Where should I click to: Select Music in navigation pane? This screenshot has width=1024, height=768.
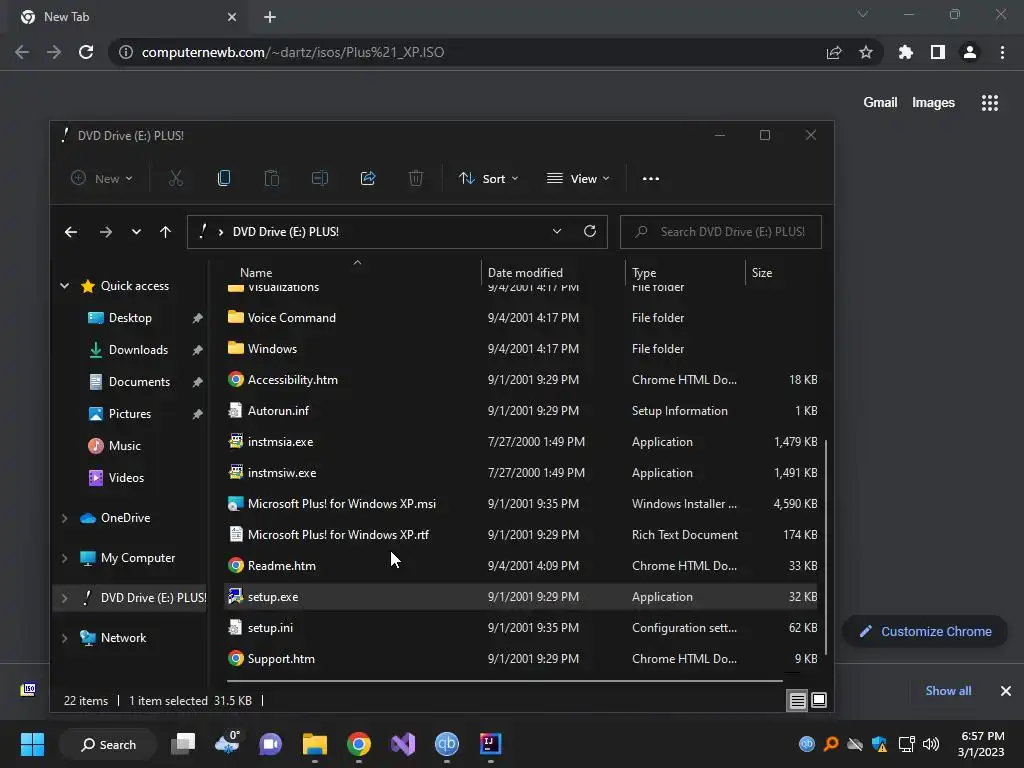click(x=124, y=446)
